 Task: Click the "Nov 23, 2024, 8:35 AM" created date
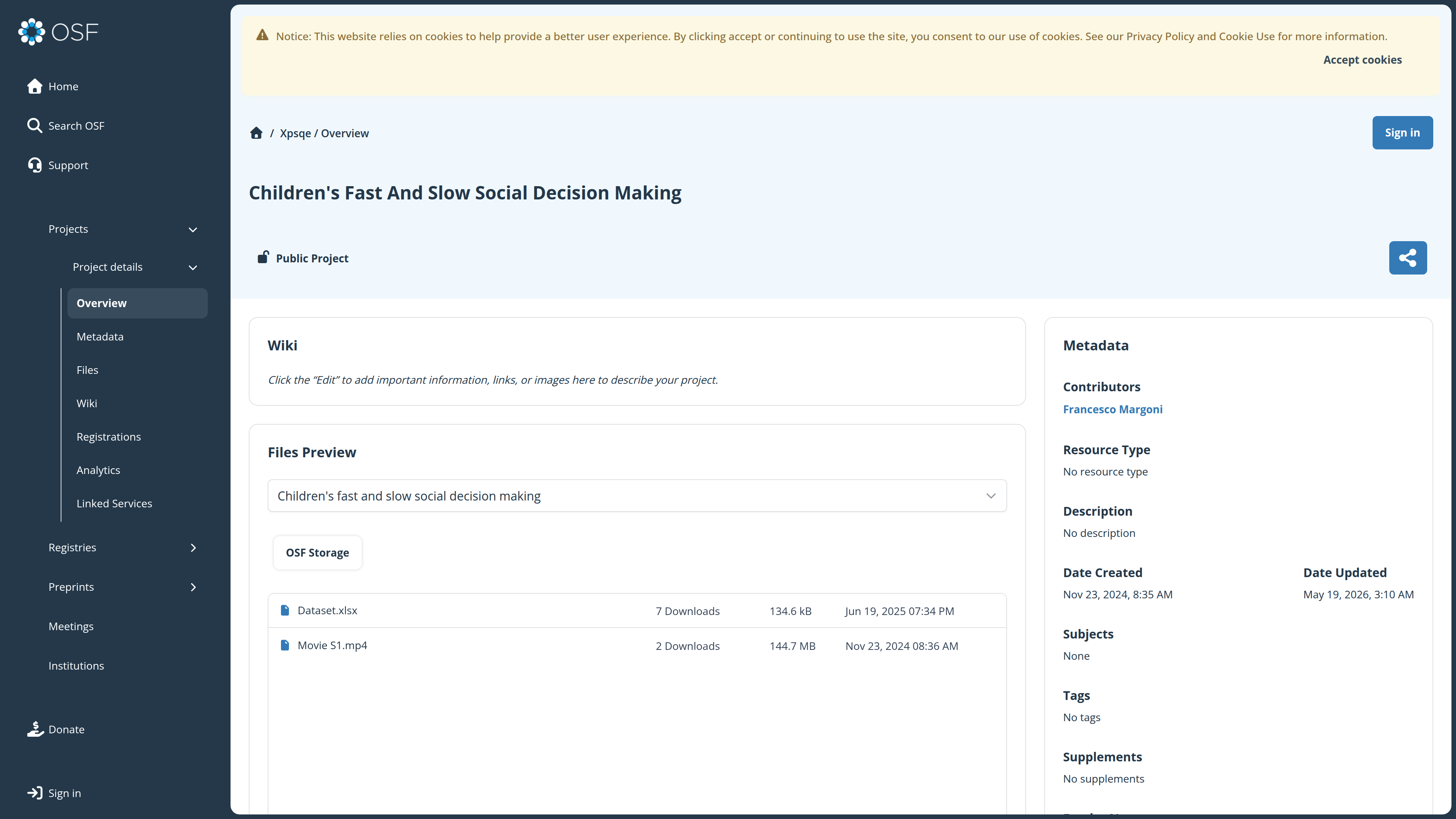(1117, 595)
